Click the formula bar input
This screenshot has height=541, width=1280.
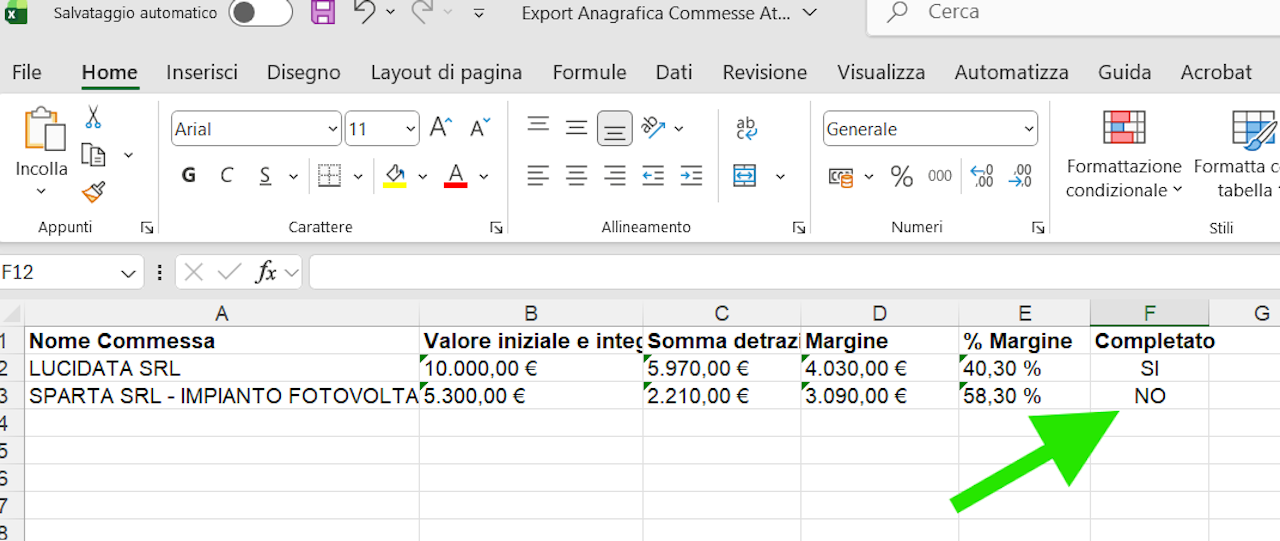[x=794, y=272]
